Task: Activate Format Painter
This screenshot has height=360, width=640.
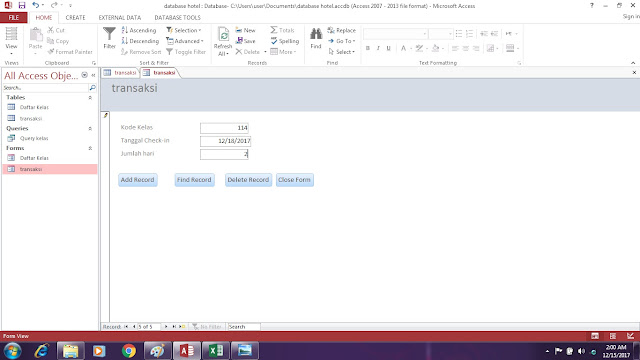Action: coord(70,52)
